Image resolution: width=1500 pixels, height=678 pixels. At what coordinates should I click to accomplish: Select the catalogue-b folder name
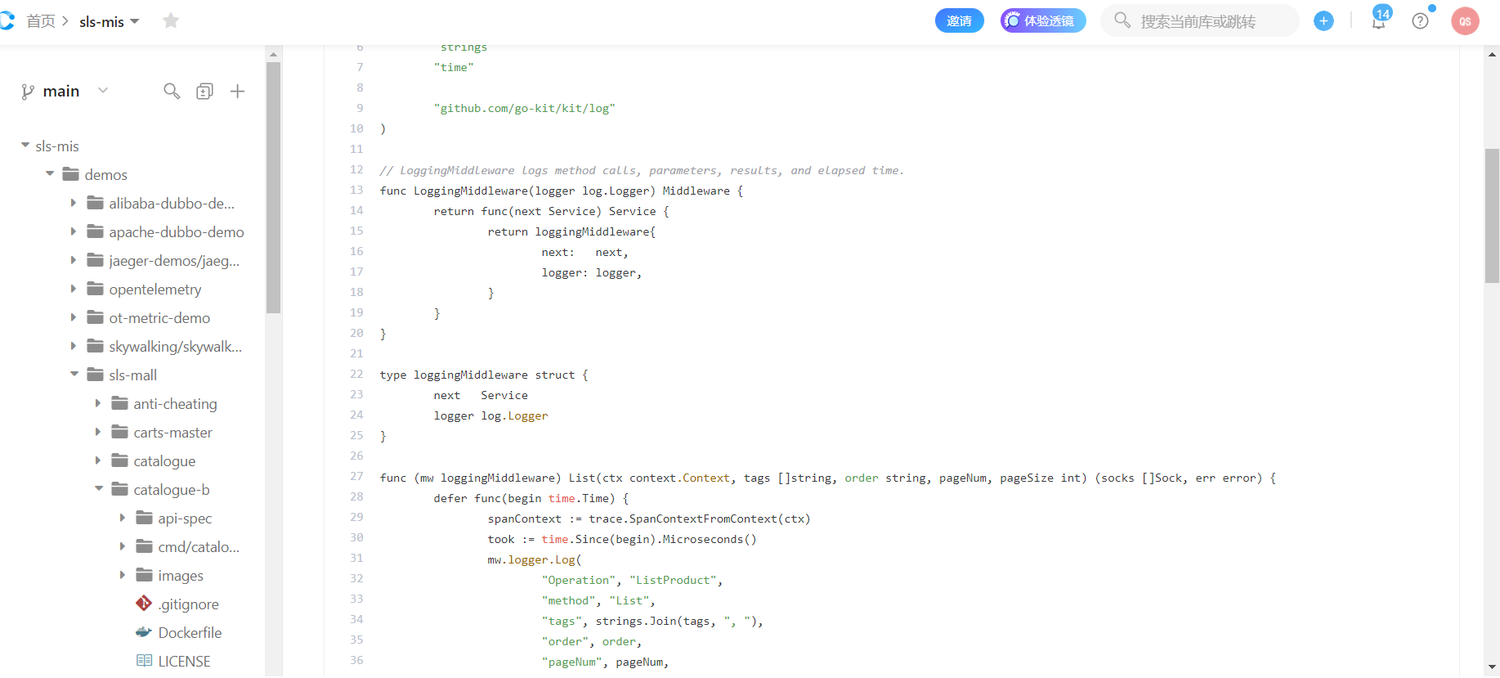coord(171,490)
